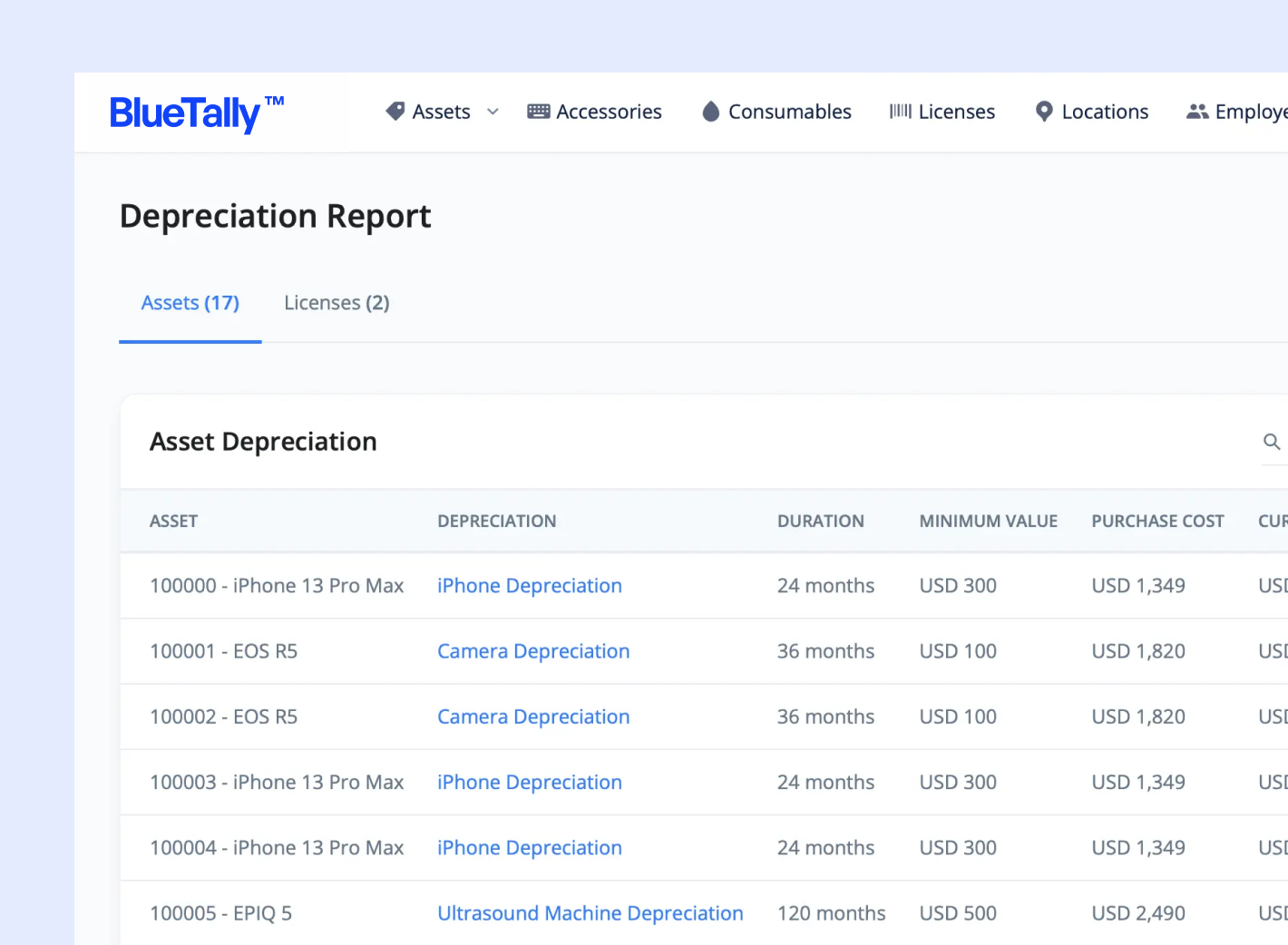Sort by the Duration column header

tap(821, 521)
